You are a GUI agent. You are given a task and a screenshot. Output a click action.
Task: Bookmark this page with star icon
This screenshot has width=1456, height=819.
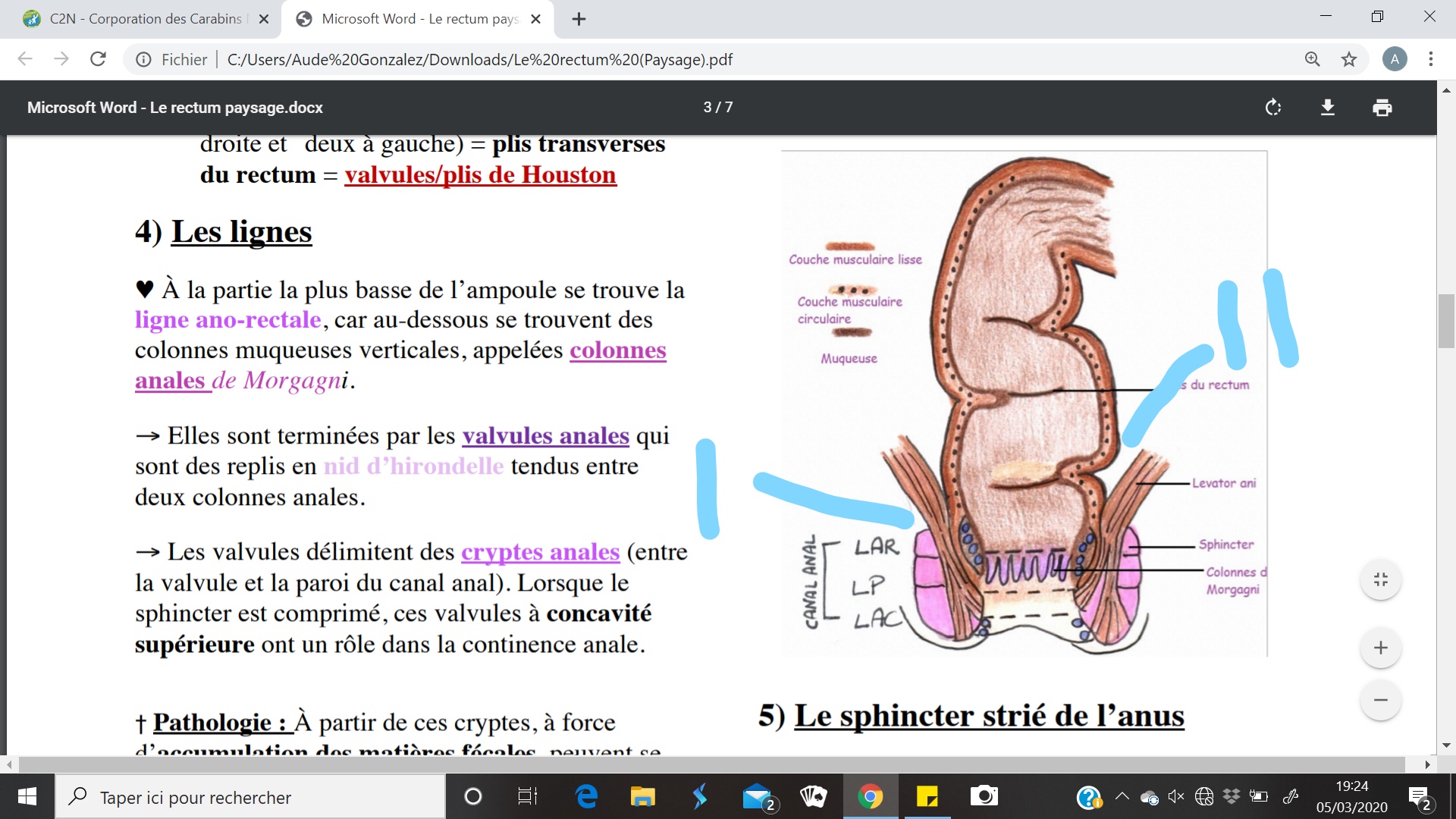(1348, 59)
